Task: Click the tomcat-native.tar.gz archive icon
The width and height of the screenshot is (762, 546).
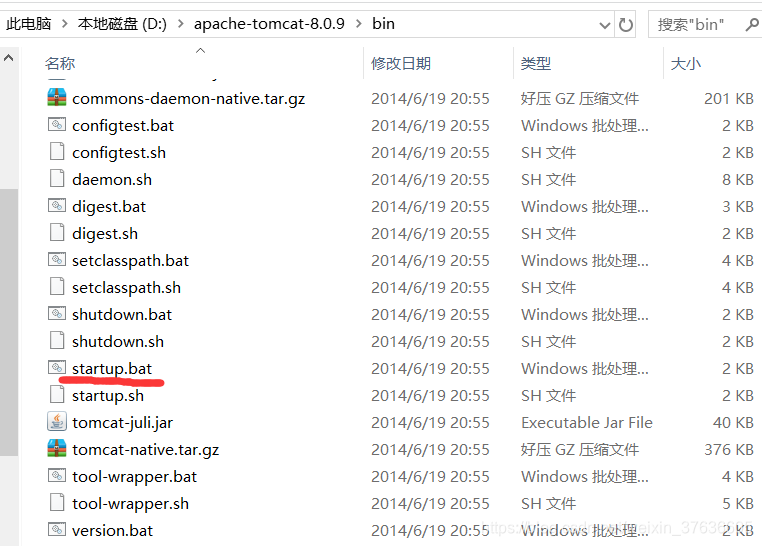Action: [x=57, y=449]
